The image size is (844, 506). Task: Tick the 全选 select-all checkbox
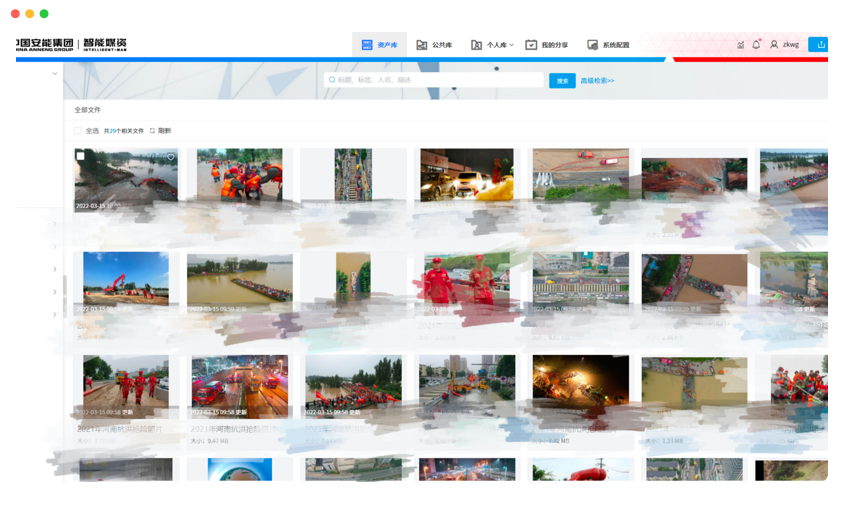pos(78,131)
